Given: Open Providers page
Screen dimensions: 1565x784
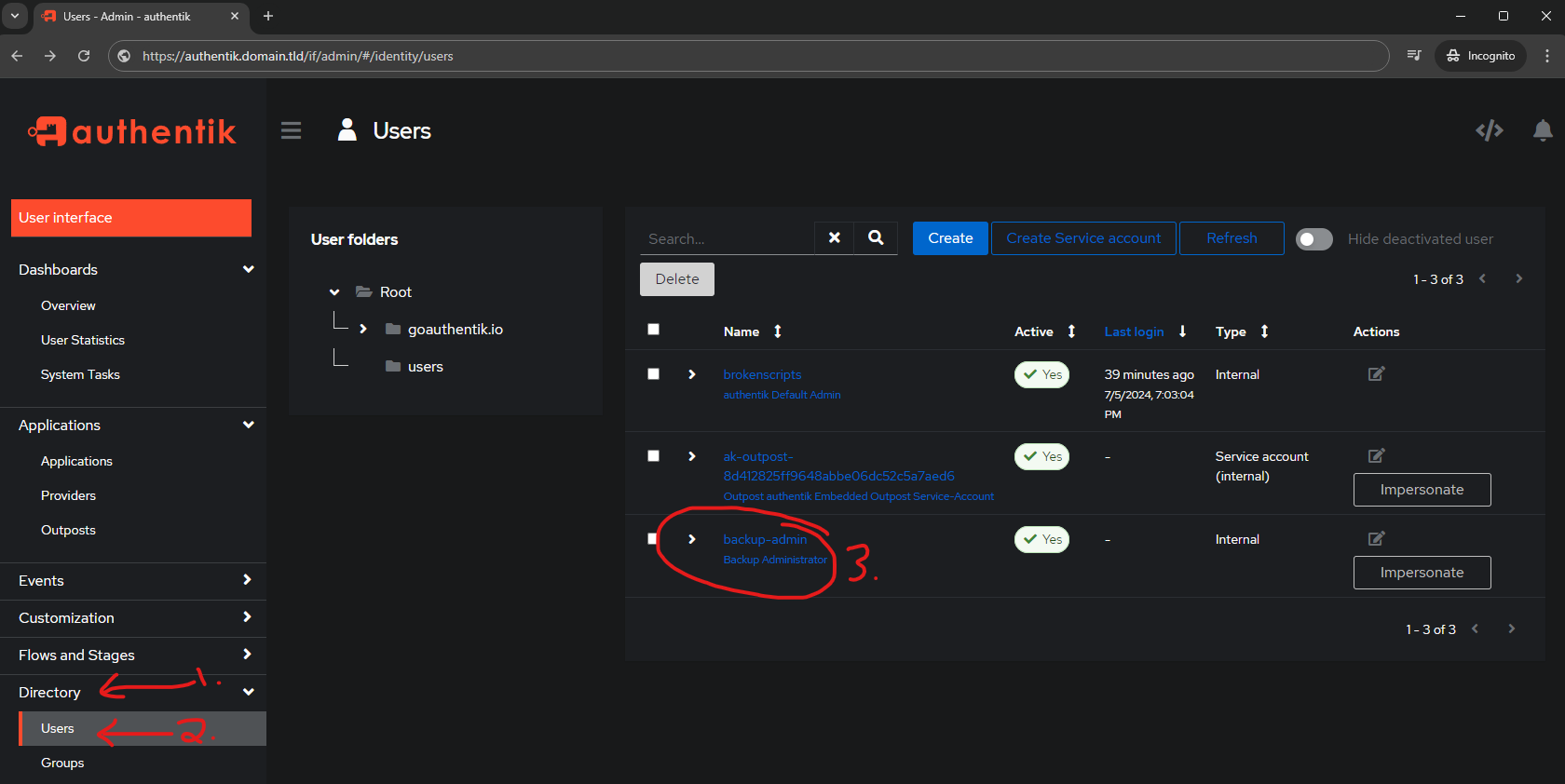Looking at the screenshot, I should pos(68,495).
